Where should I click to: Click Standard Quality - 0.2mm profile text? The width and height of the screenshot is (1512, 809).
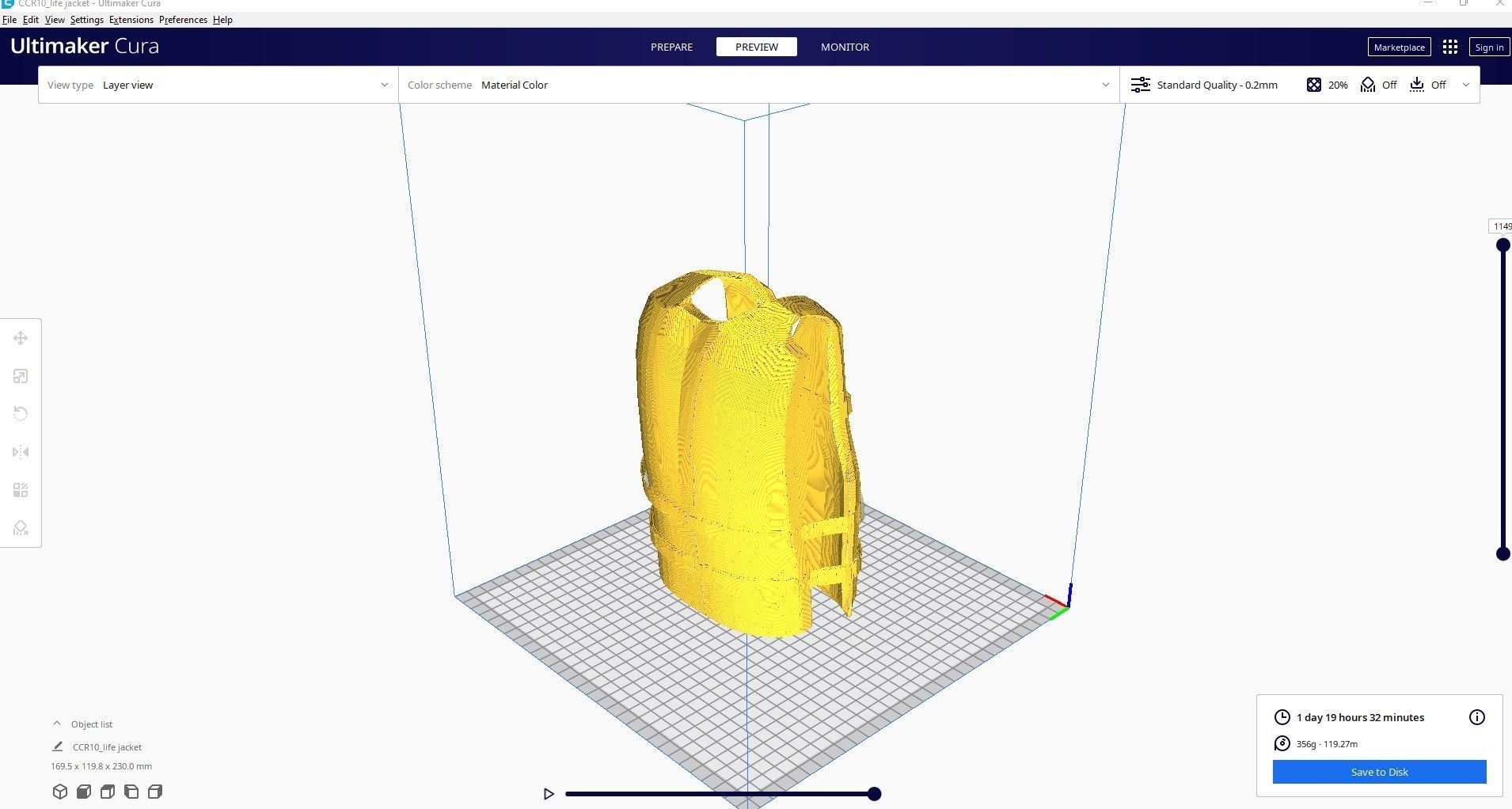[x=1217, y=85]
